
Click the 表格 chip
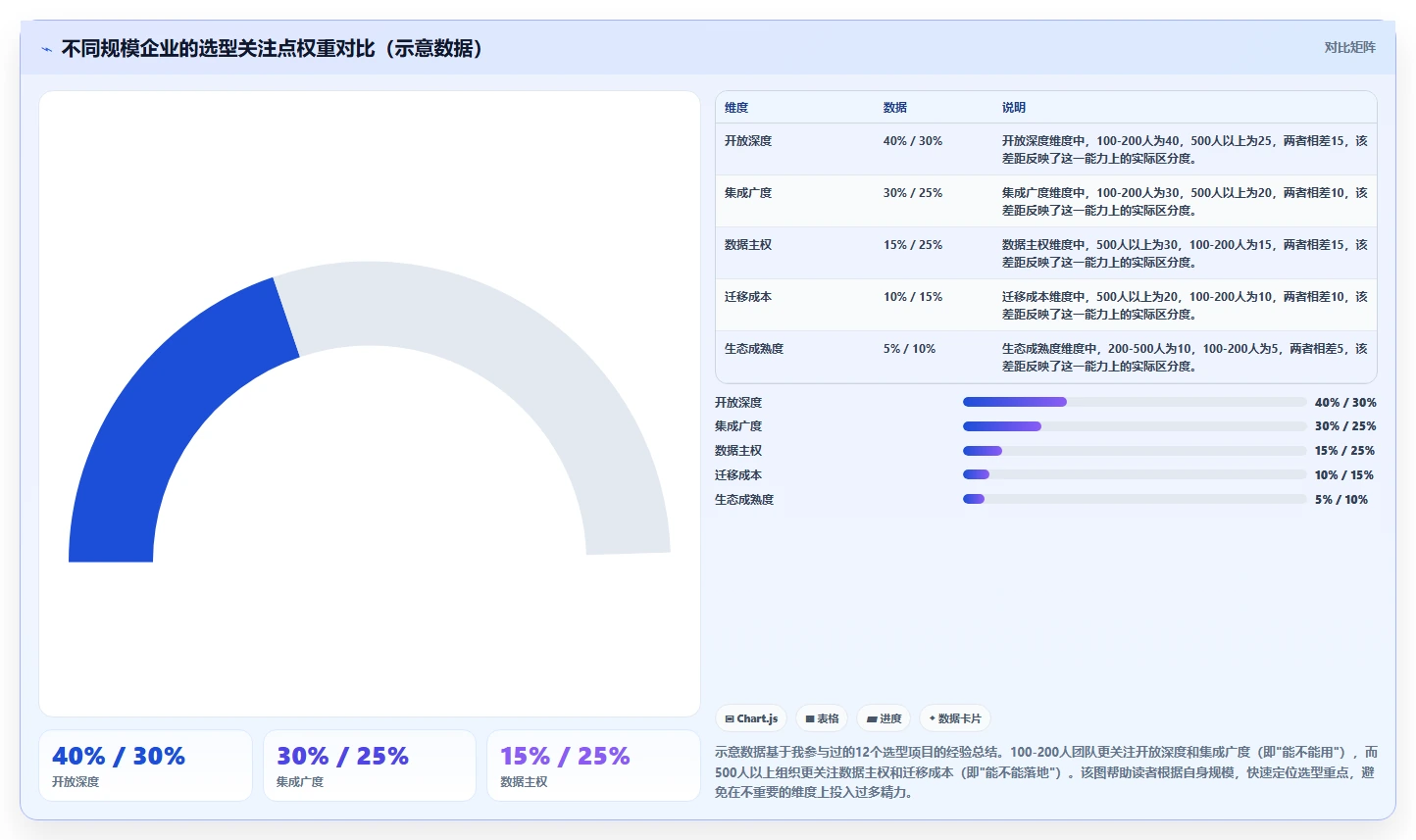pos(822,718)
